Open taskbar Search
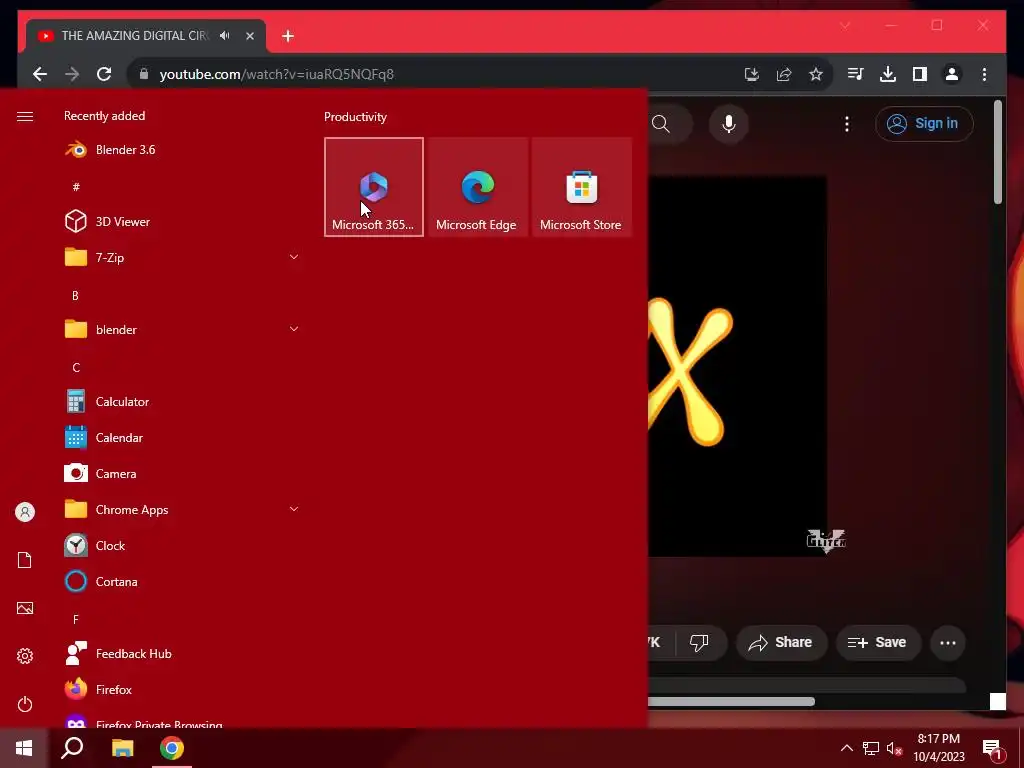The width and height of the screenshot is (1024, 768). (x=72, y=748)
